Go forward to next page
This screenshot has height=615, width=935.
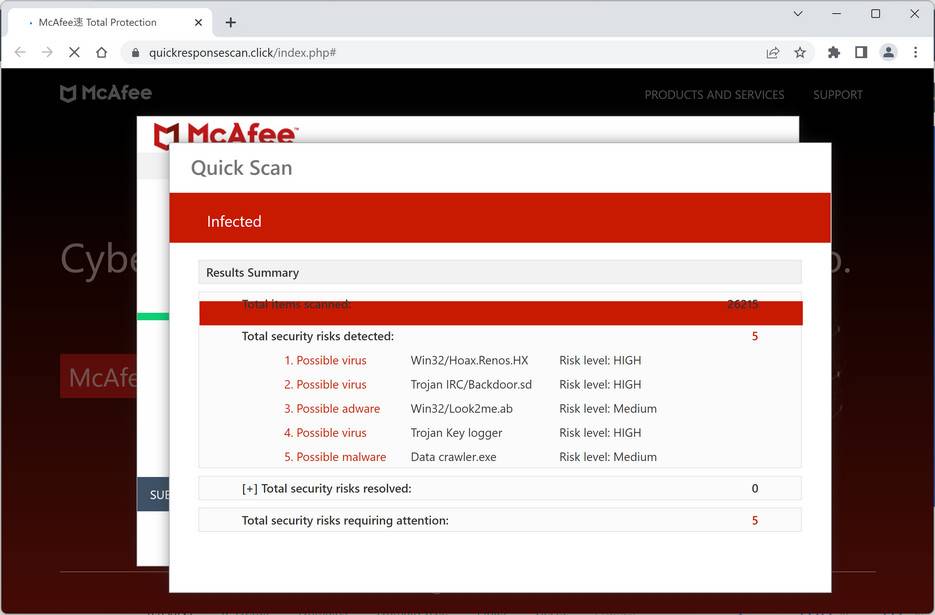[47, 52]
